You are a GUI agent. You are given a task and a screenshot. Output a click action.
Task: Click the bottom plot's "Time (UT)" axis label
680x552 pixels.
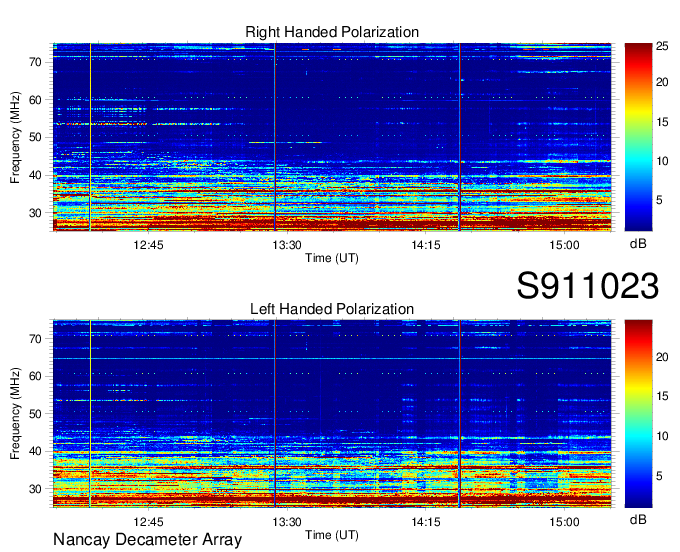(332, 535)
